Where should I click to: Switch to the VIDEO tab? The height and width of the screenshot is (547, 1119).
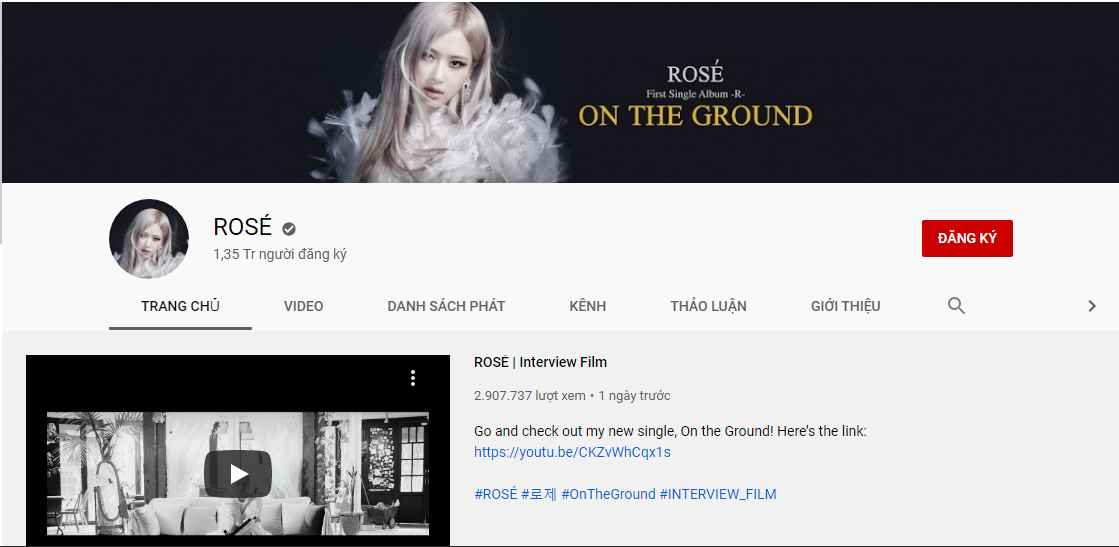[x=303, y=306]
